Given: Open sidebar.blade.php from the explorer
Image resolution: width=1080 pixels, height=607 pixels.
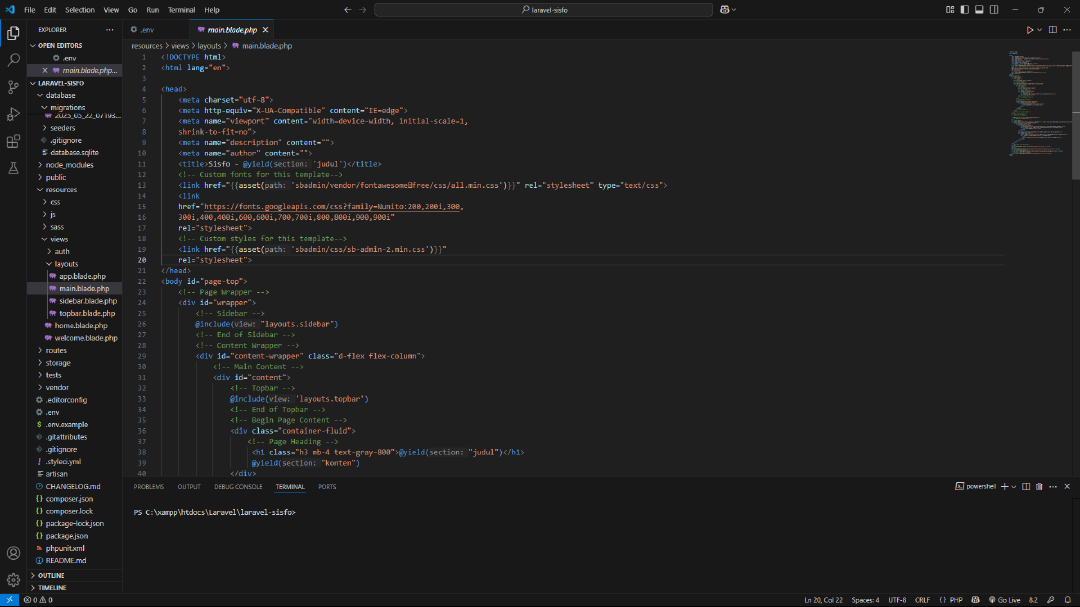Looking at the screenshot, I should point(87,301).
